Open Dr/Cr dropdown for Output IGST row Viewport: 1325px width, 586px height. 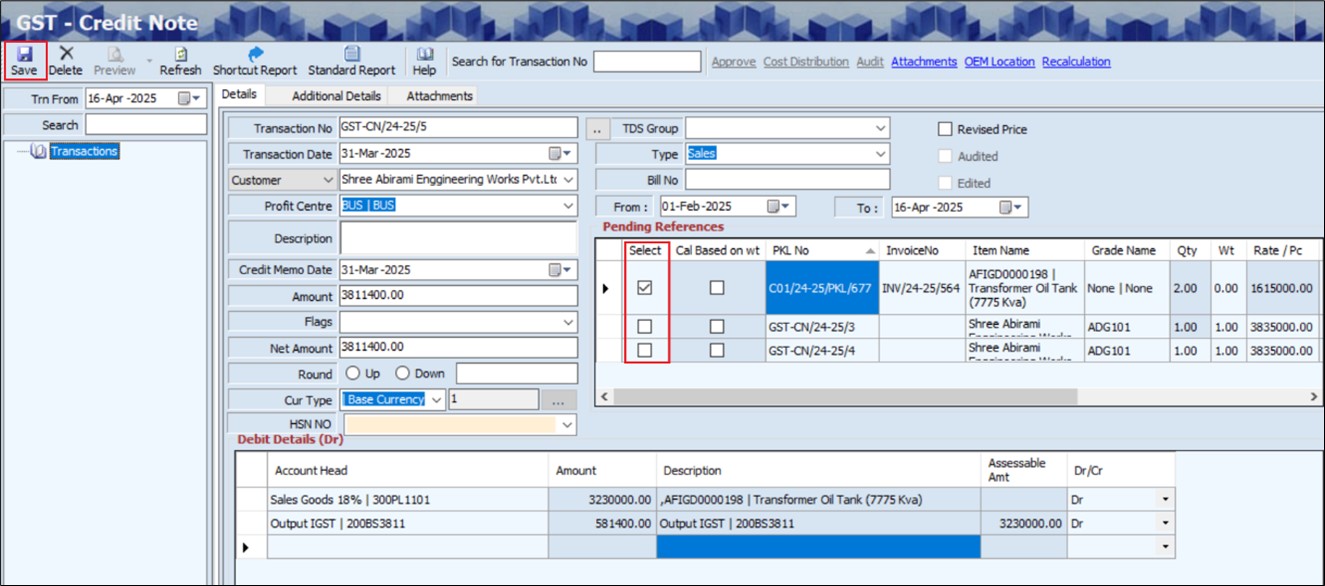(1166, 523)
